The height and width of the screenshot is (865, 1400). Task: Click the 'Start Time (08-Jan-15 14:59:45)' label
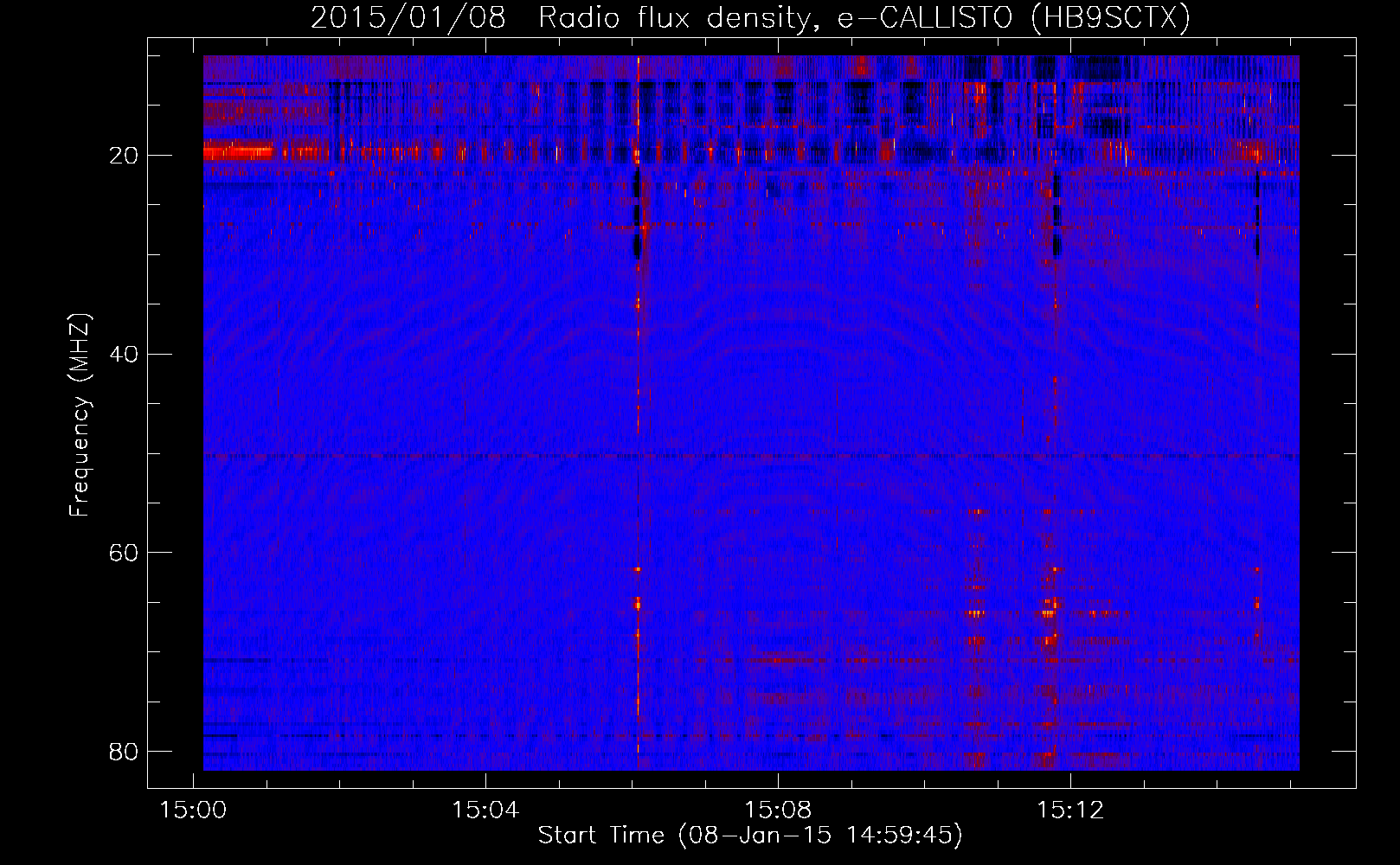tap(750, 836)
